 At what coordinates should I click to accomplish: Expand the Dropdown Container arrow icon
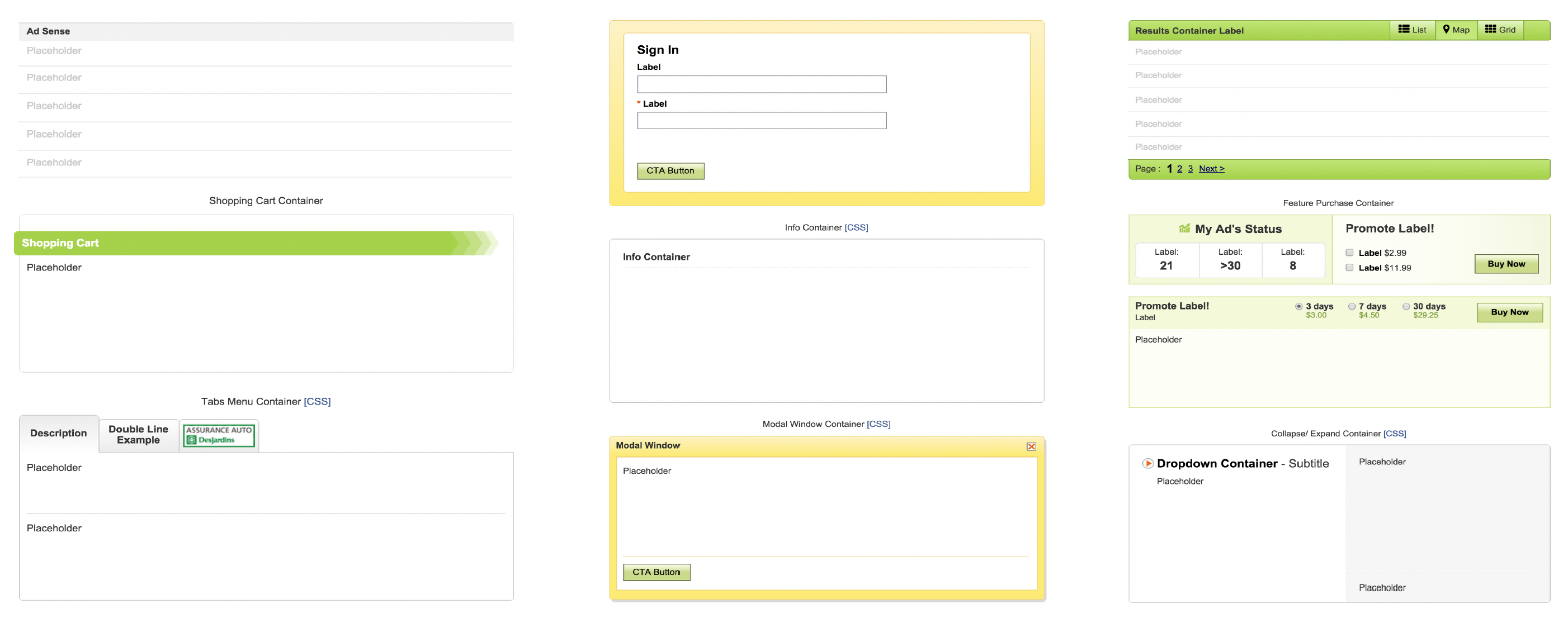coord(1147,464)
